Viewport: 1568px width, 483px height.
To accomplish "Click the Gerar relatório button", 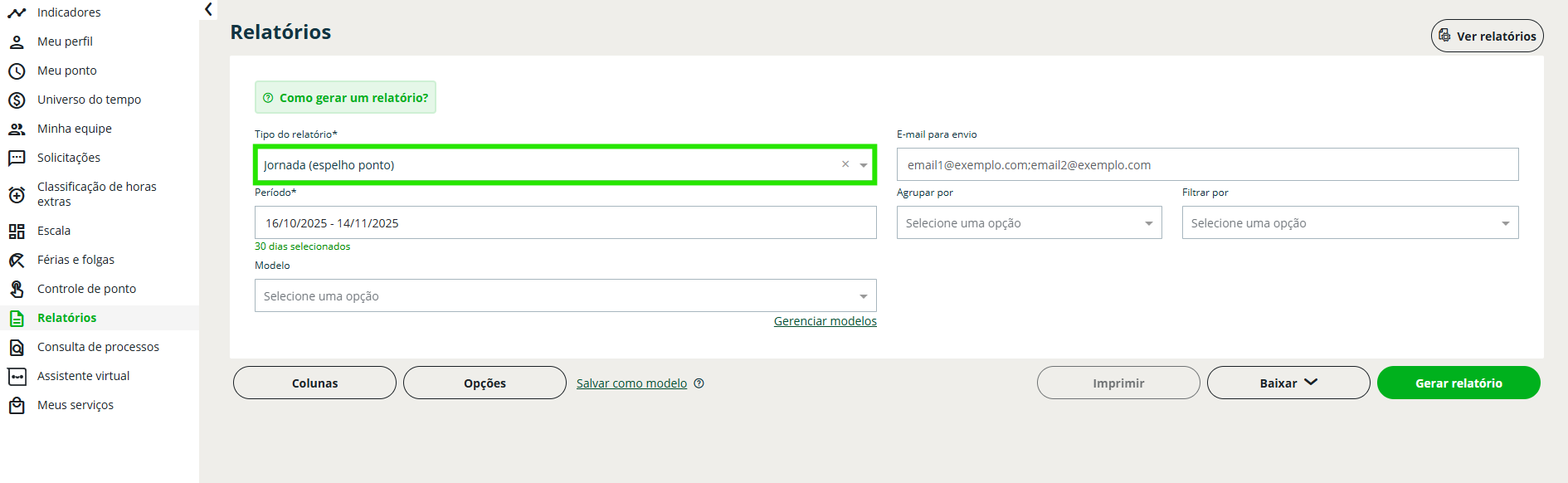I will 1458,383.
